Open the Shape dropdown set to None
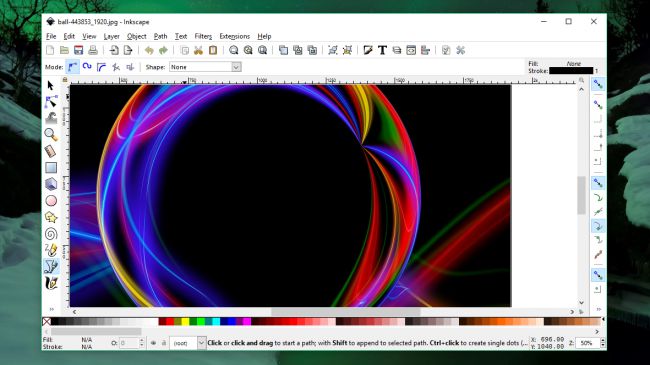This screenshot has width=650, height=365. [x=205, y=67]
